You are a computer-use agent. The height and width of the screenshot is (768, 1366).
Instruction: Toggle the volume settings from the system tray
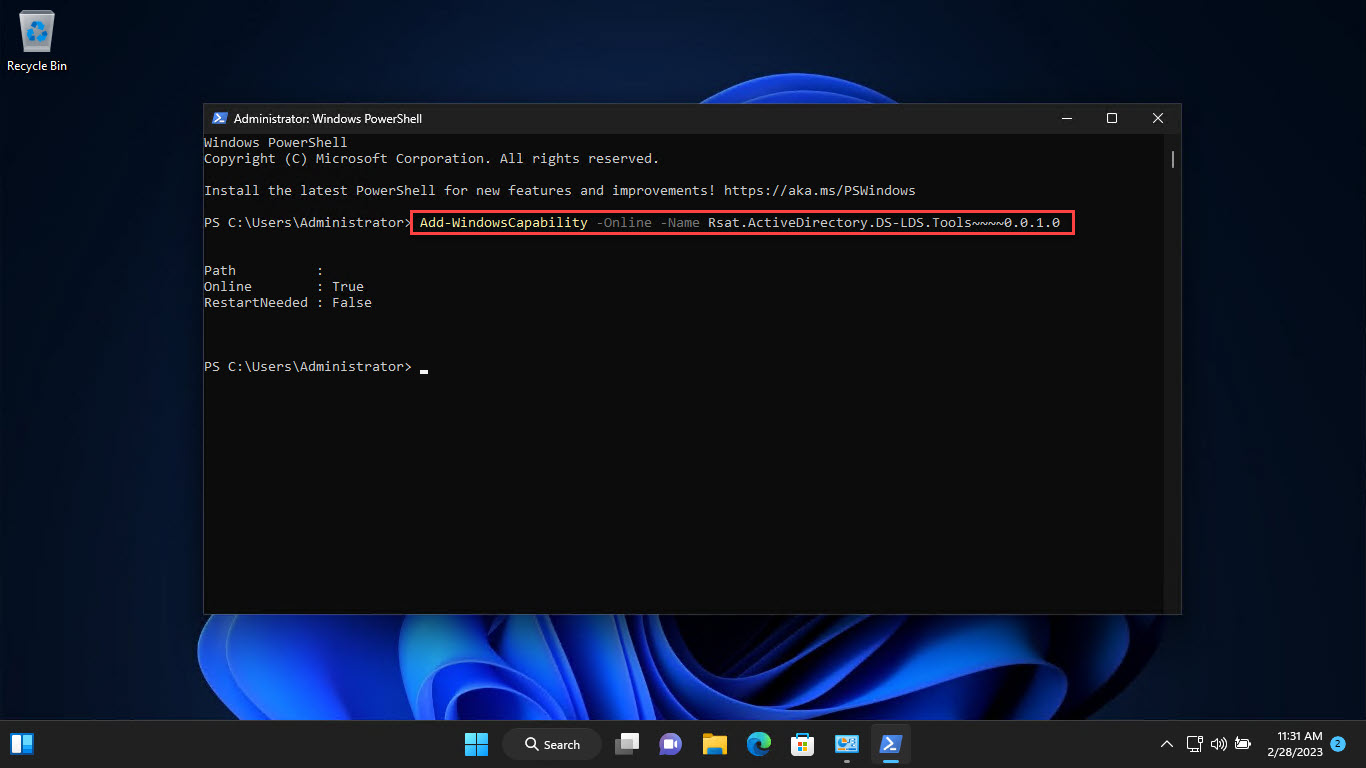[1219, 744]
